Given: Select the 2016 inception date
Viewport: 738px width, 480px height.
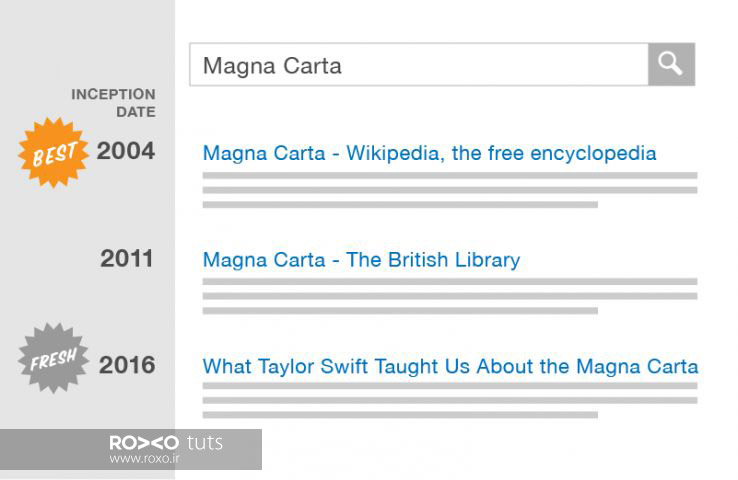Looking at the screenshot, I should pos(127,365).
